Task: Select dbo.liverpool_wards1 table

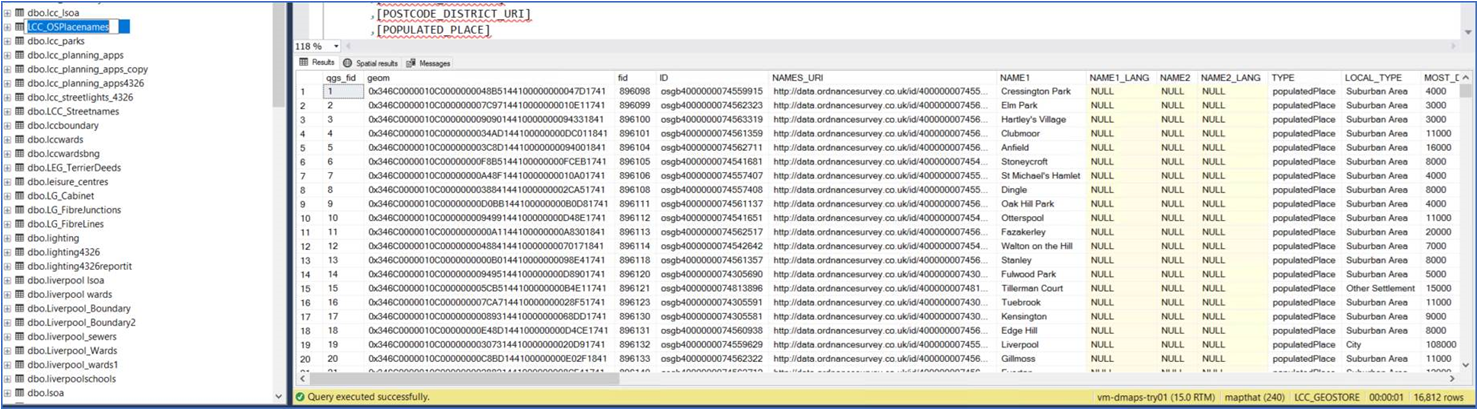Action: pos(72,365)
